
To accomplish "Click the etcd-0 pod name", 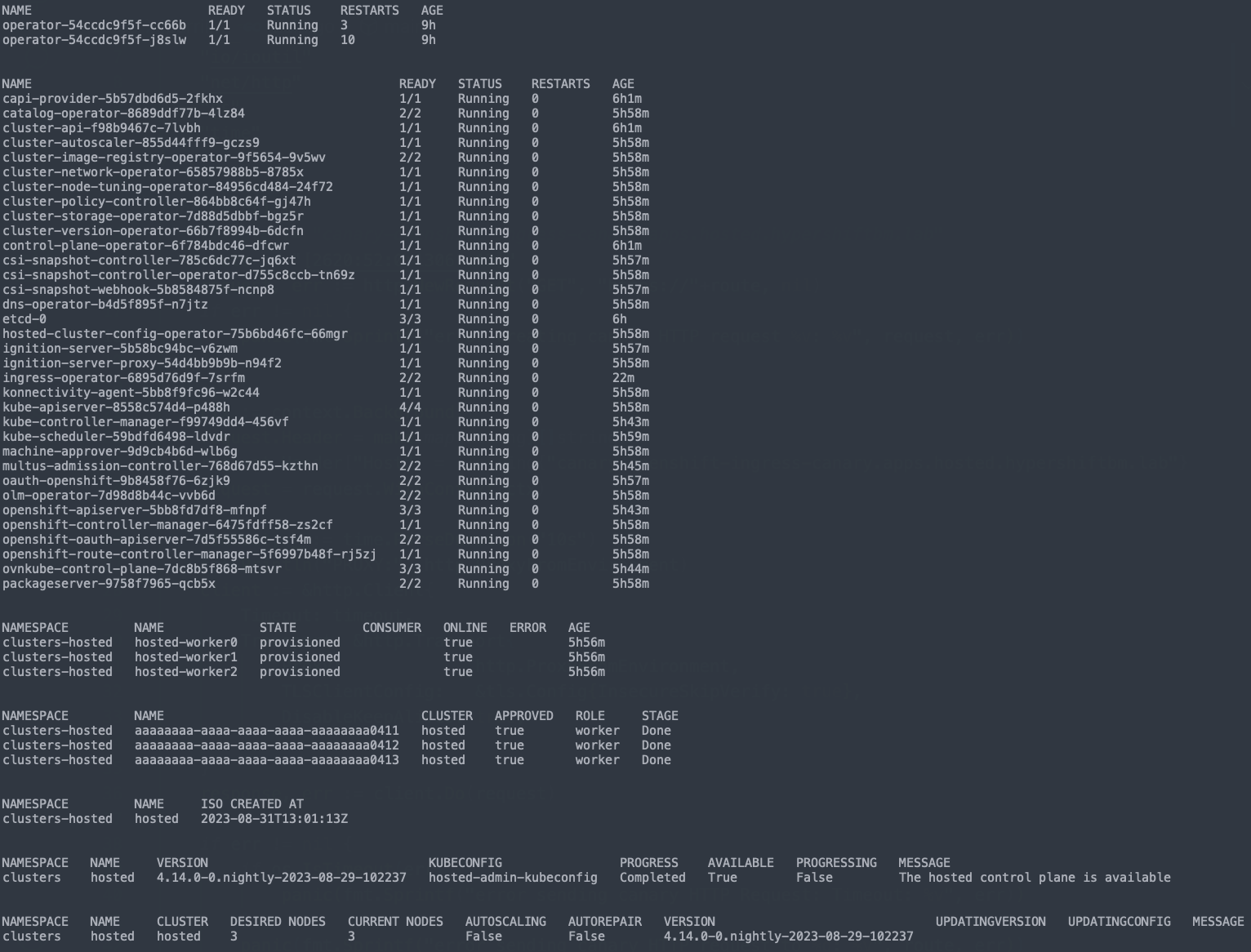I will [x=24, y=319].
